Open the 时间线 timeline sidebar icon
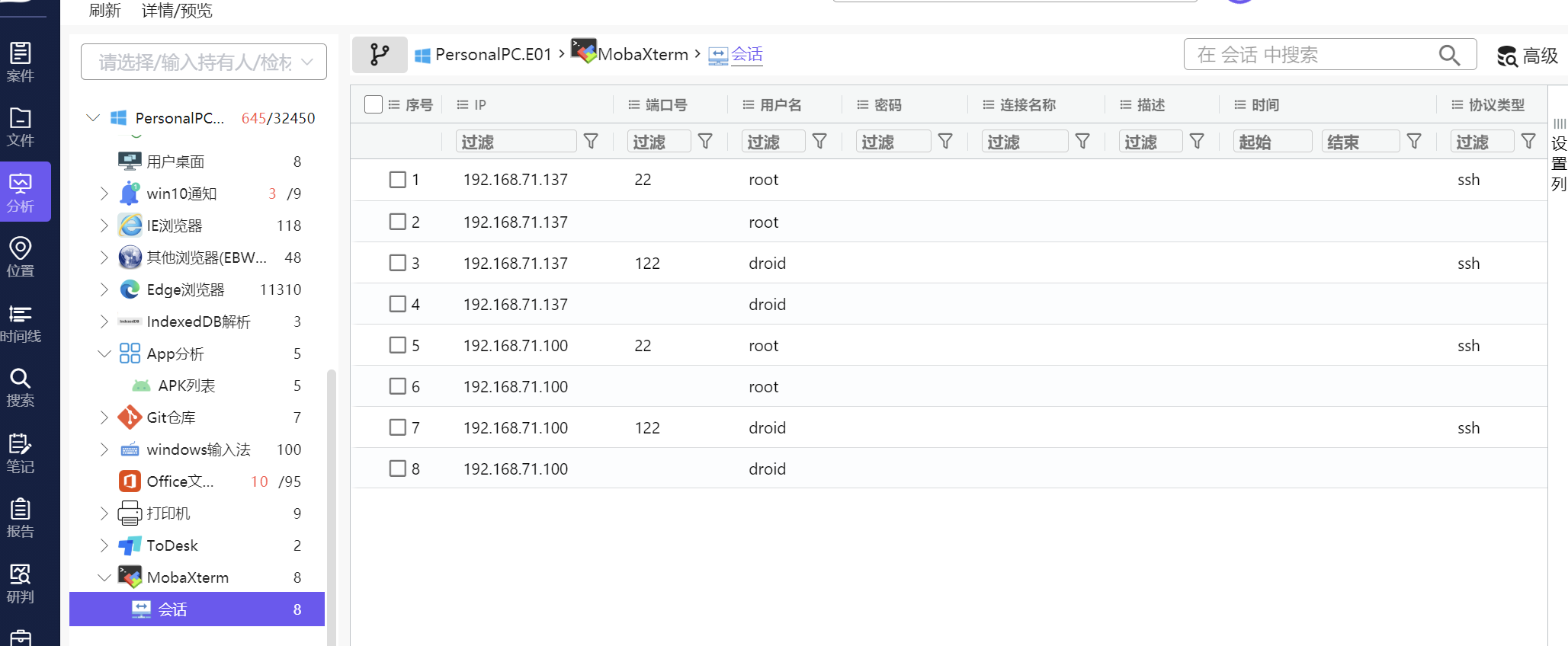Image resolution: width=1568 pixels, height=646 pixels. 21,322
